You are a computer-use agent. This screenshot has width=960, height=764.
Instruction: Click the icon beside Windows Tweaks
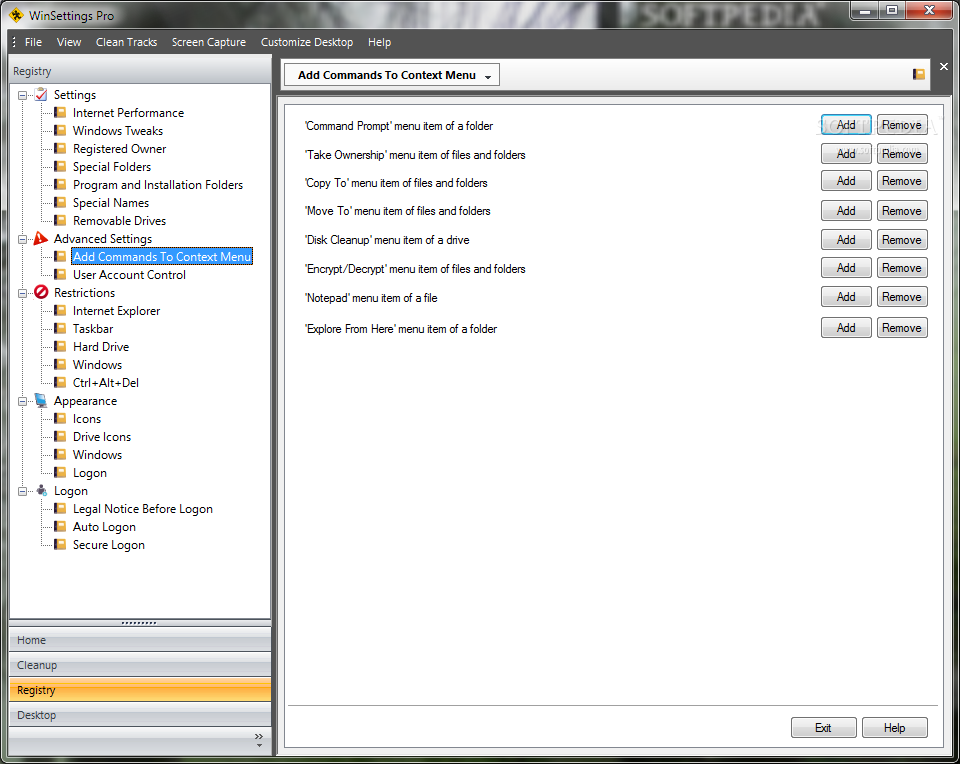(x=60, y=130)
